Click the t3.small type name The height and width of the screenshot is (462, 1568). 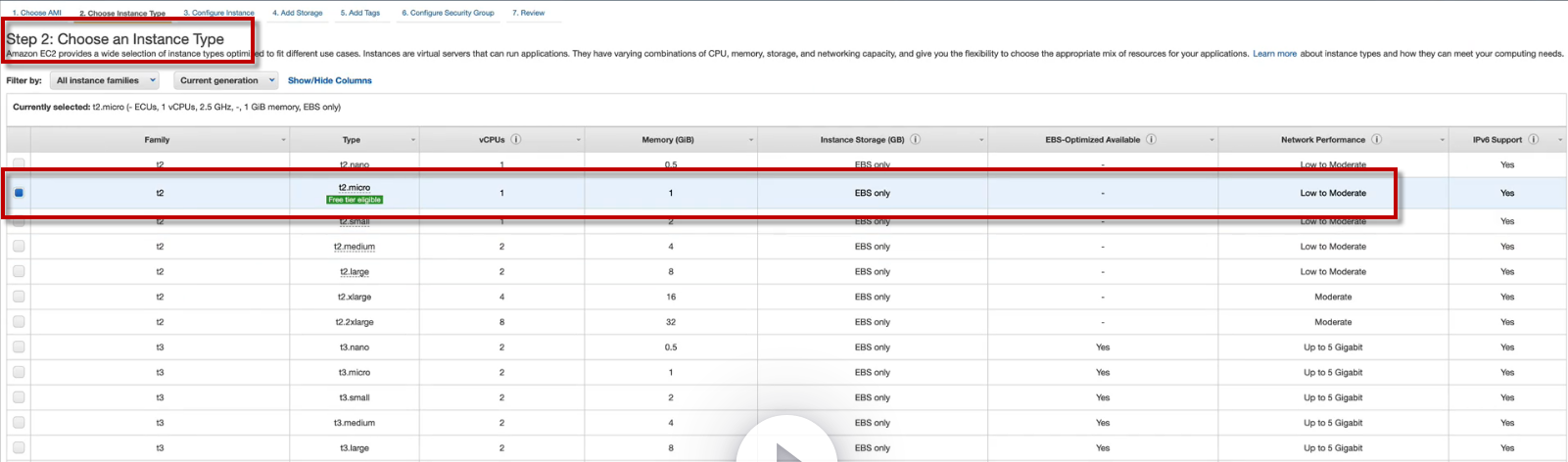click(x=355, y=397)
